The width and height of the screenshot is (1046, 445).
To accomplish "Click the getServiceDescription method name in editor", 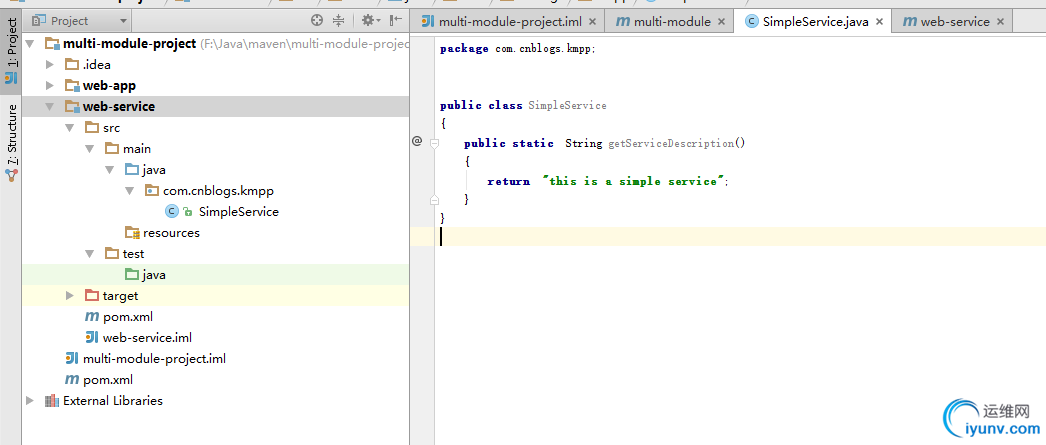I will point(670,143).
